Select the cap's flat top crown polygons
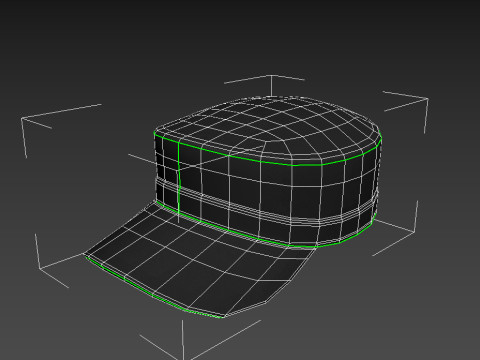Viewport: 480px width, 360px height. 268,128
